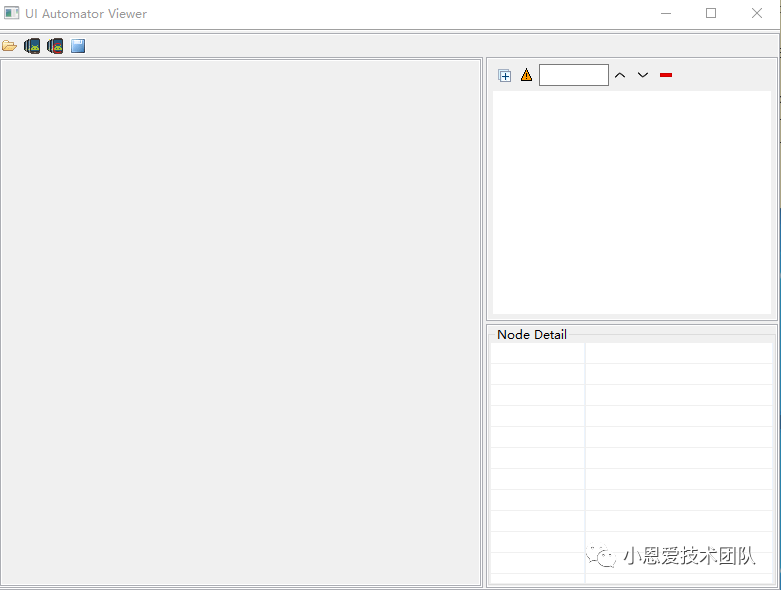Image resolution: width=781 pixels, height=590 pixels.
Task: Clear search with red minus icon
Action: point(665,75)
